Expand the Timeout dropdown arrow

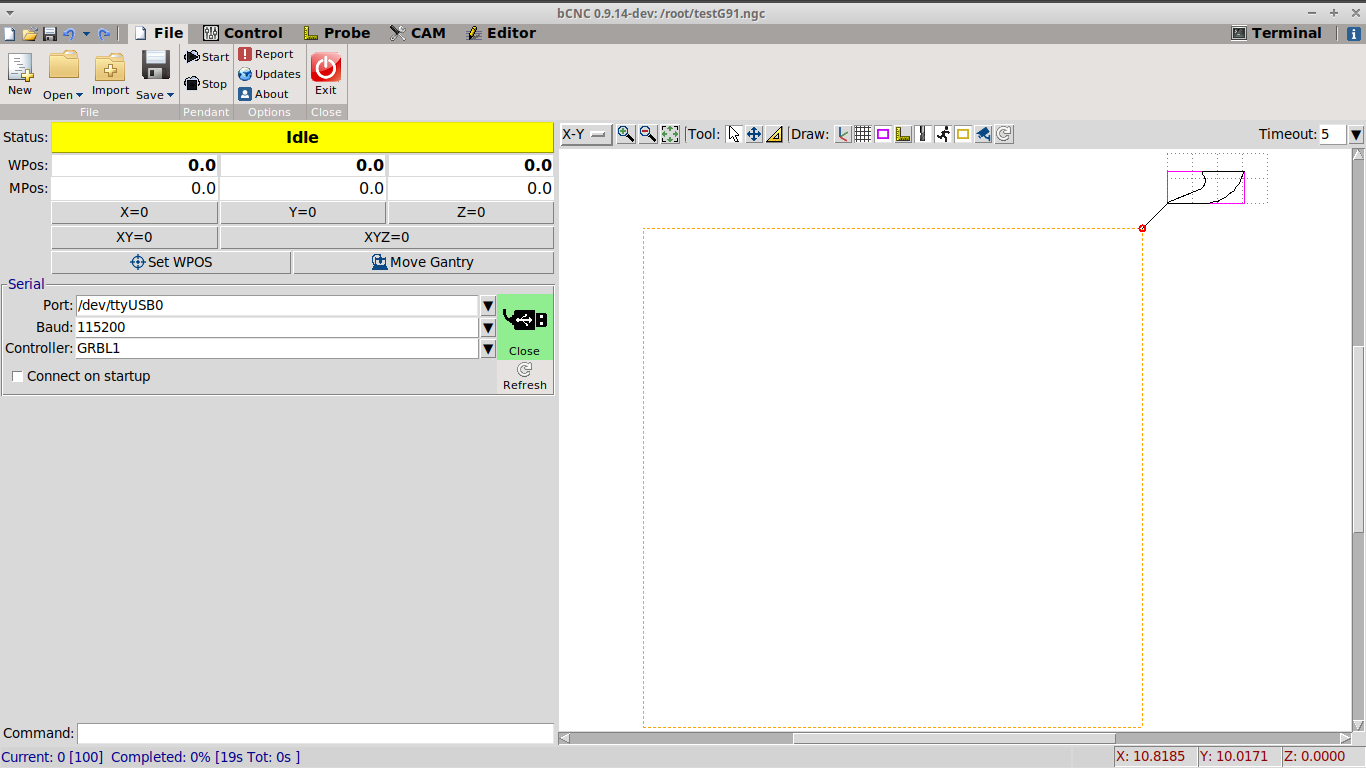click(1356, 134)
